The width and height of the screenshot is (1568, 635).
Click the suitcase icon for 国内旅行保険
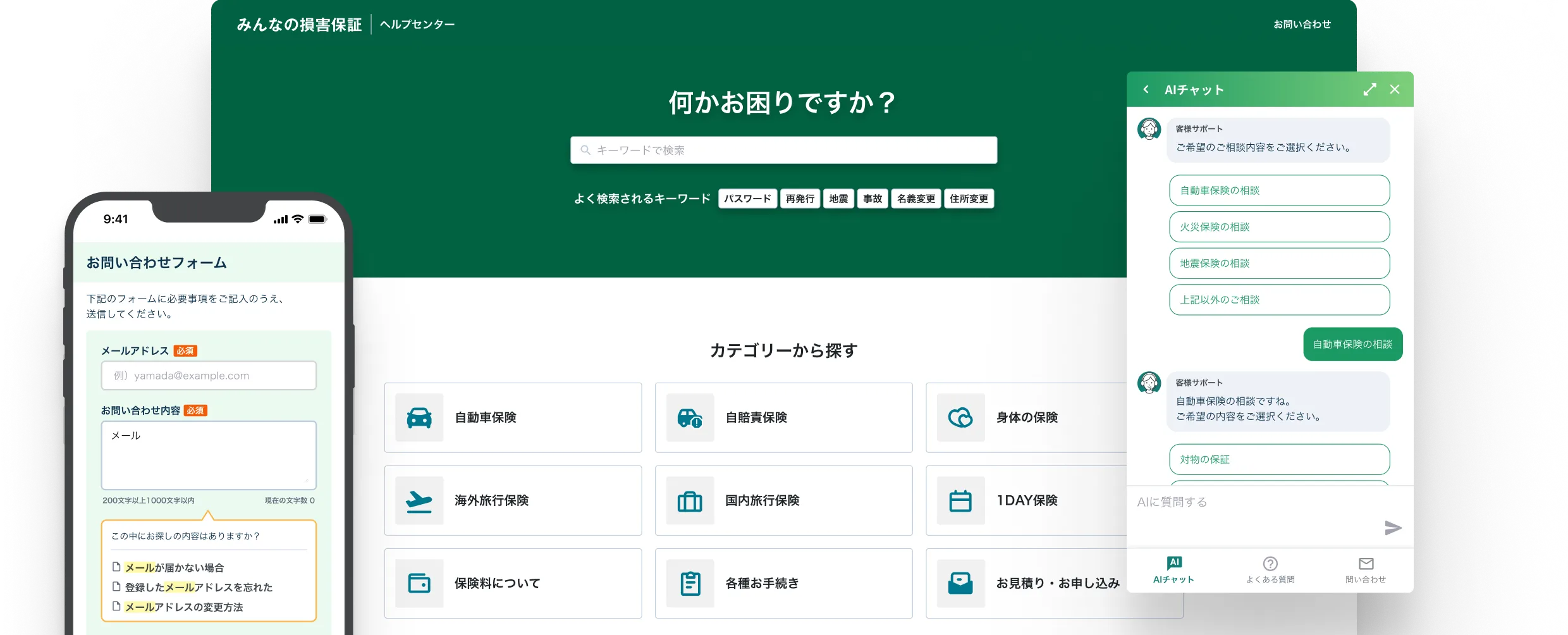point(690,501)
